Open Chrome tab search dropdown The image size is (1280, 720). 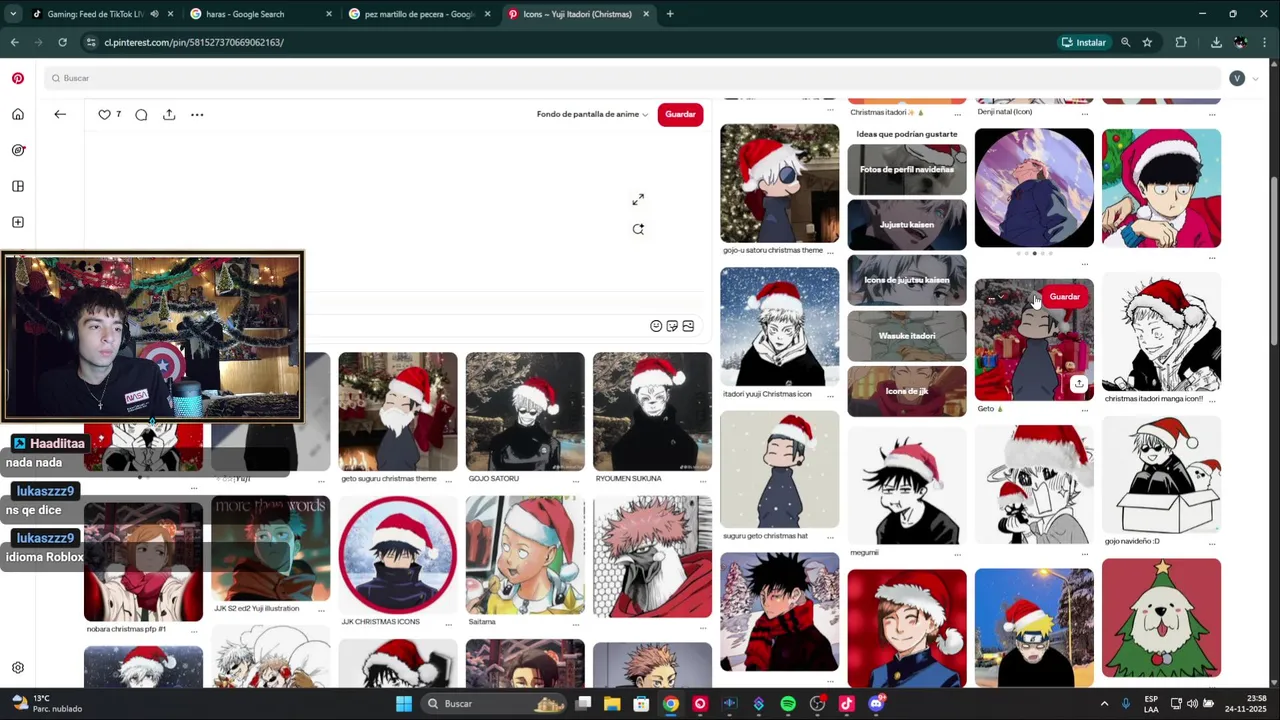[x=13, y=14]
